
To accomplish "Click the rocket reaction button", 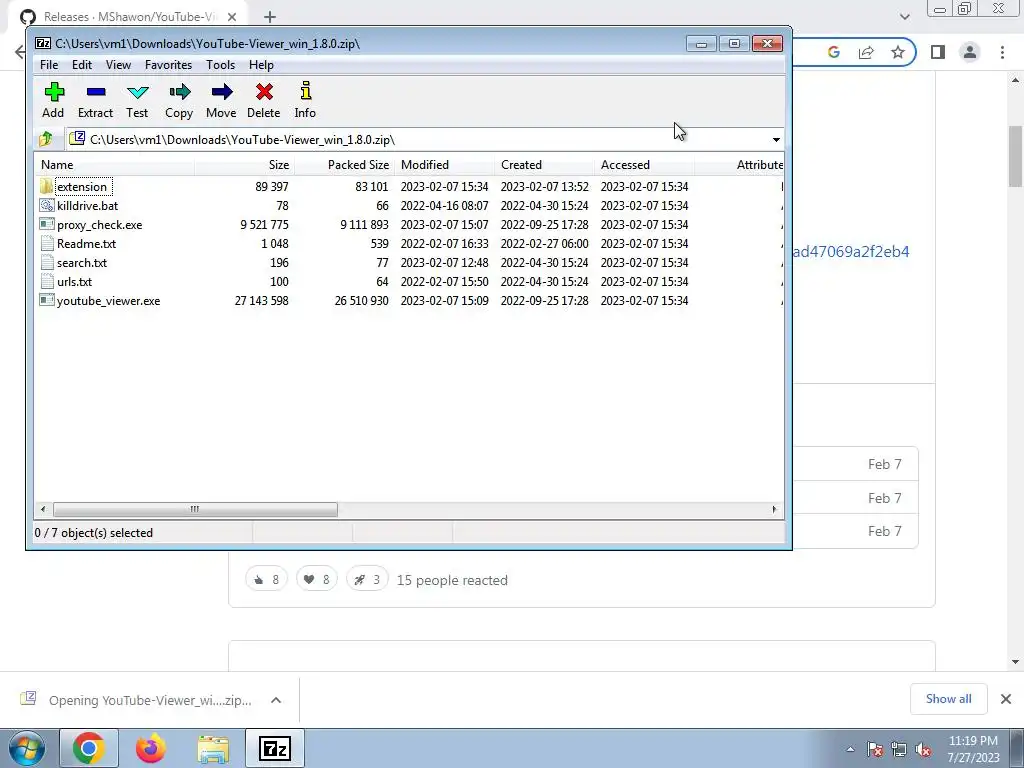I will pyautogui.click(x=367, y=579).
